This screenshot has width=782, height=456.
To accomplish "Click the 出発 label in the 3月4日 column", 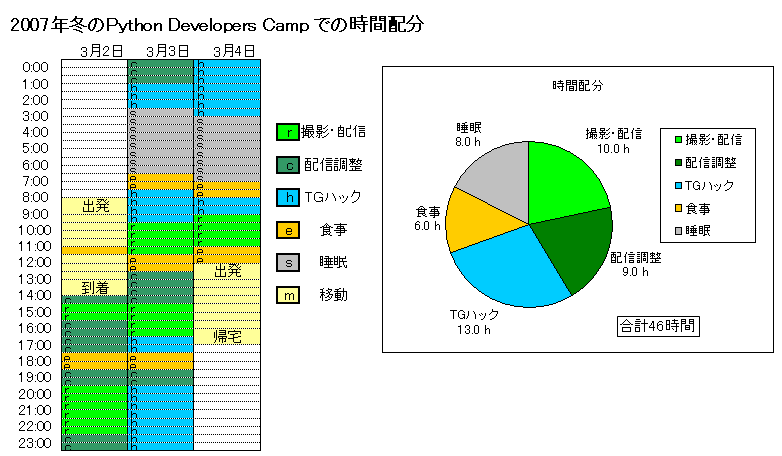I will (x=227, y=271).
